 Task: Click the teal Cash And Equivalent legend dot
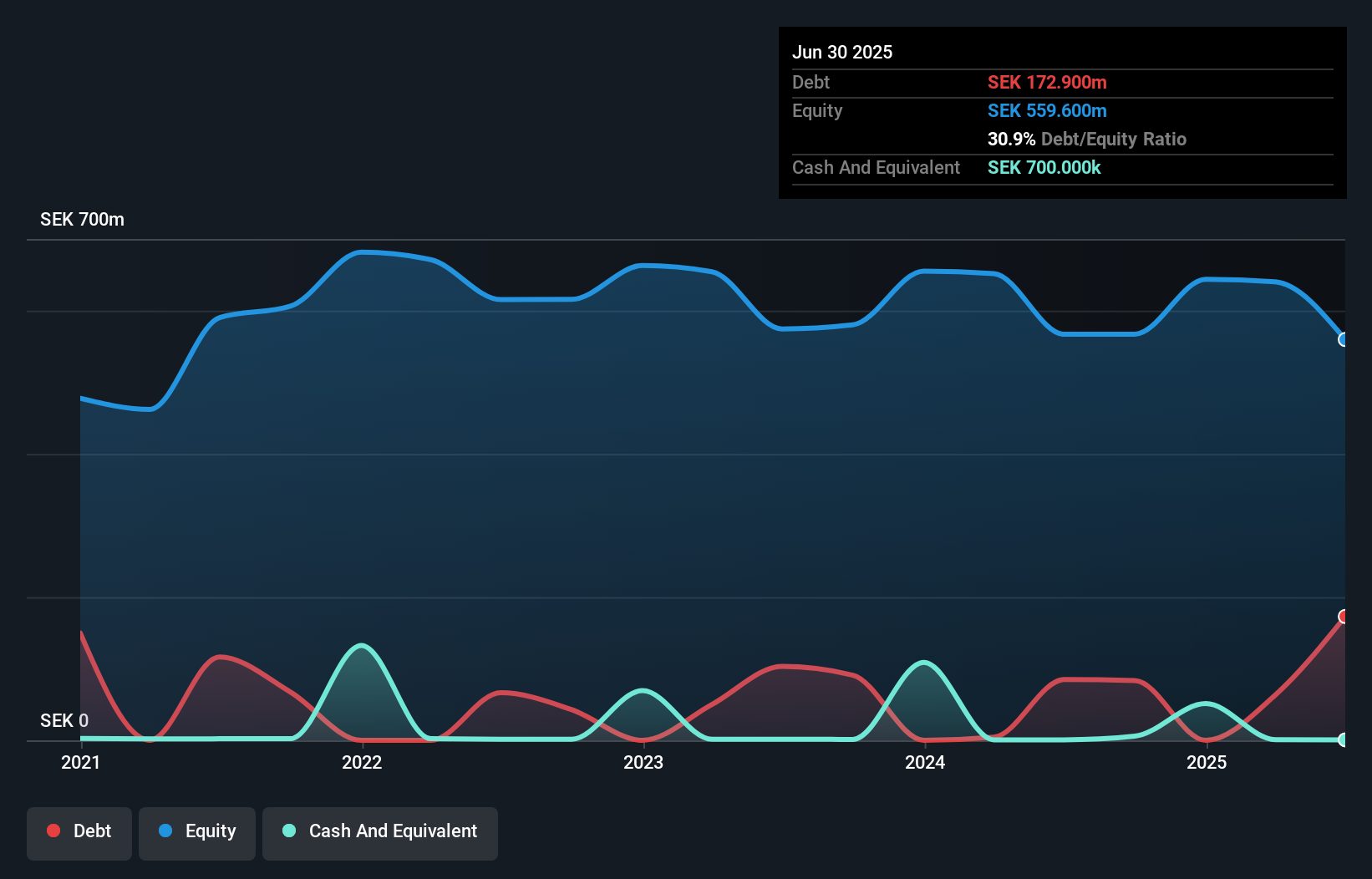tap(288, 831)
